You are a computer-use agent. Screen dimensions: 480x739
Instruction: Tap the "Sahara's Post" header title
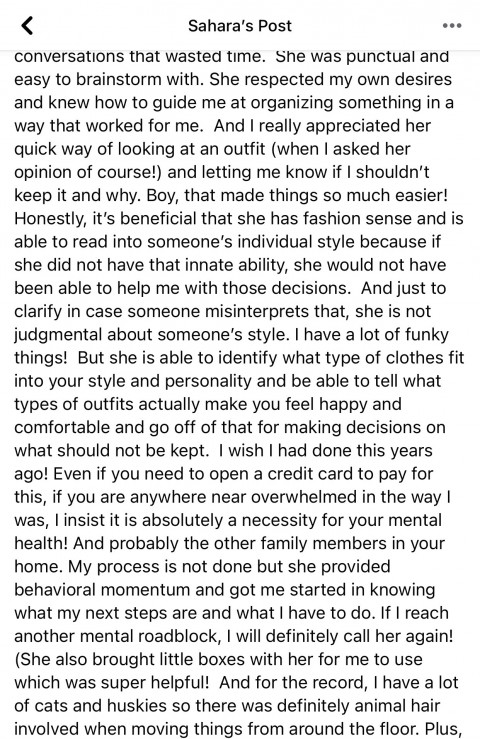point(240,25)
